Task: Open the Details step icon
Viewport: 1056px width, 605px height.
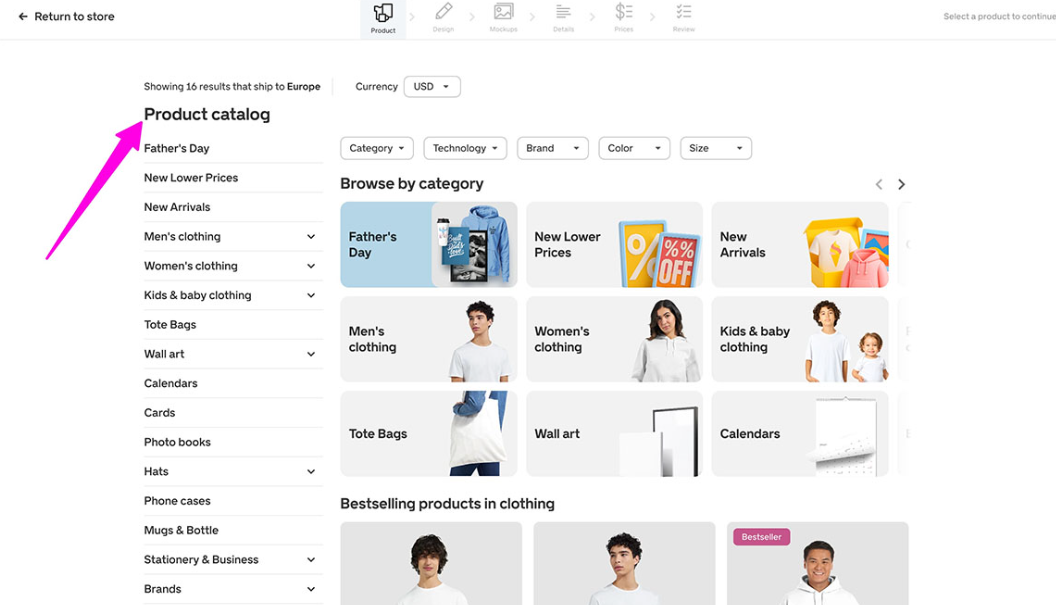Action: pos(563,14)
